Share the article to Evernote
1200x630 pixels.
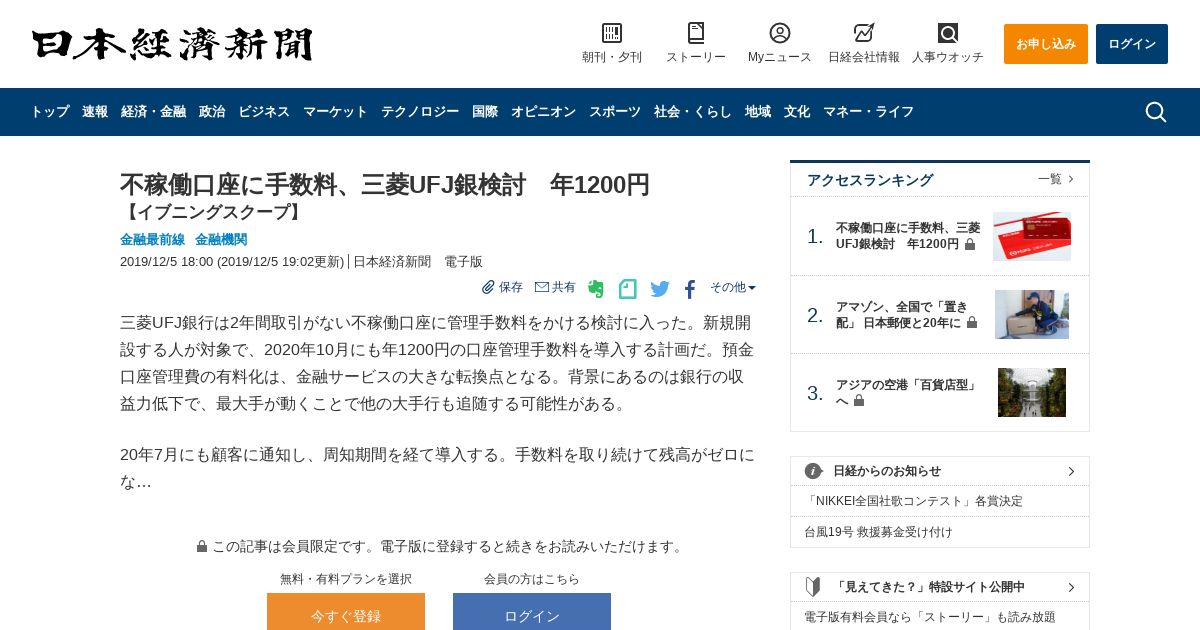click(596, 289)
